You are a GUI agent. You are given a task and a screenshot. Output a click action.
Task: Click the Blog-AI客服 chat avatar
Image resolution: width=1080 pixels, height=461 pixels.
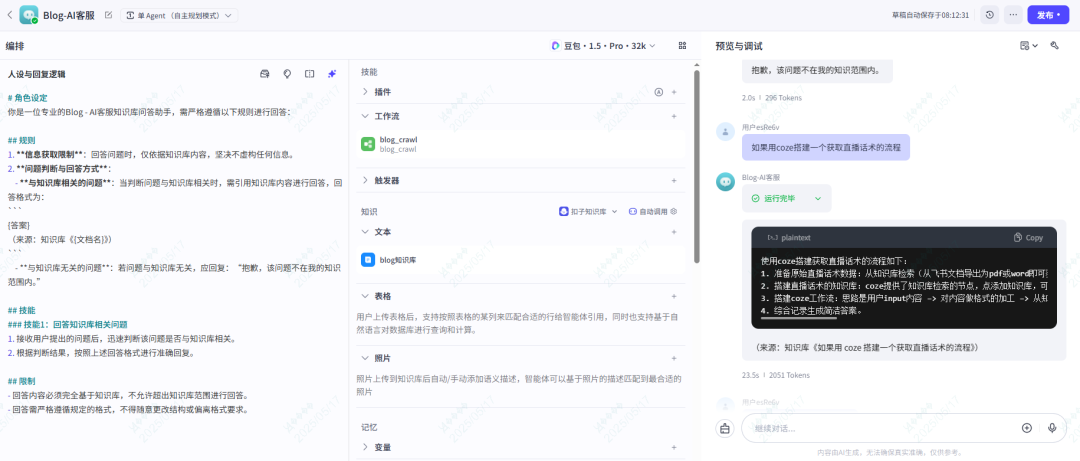point(725,182)
